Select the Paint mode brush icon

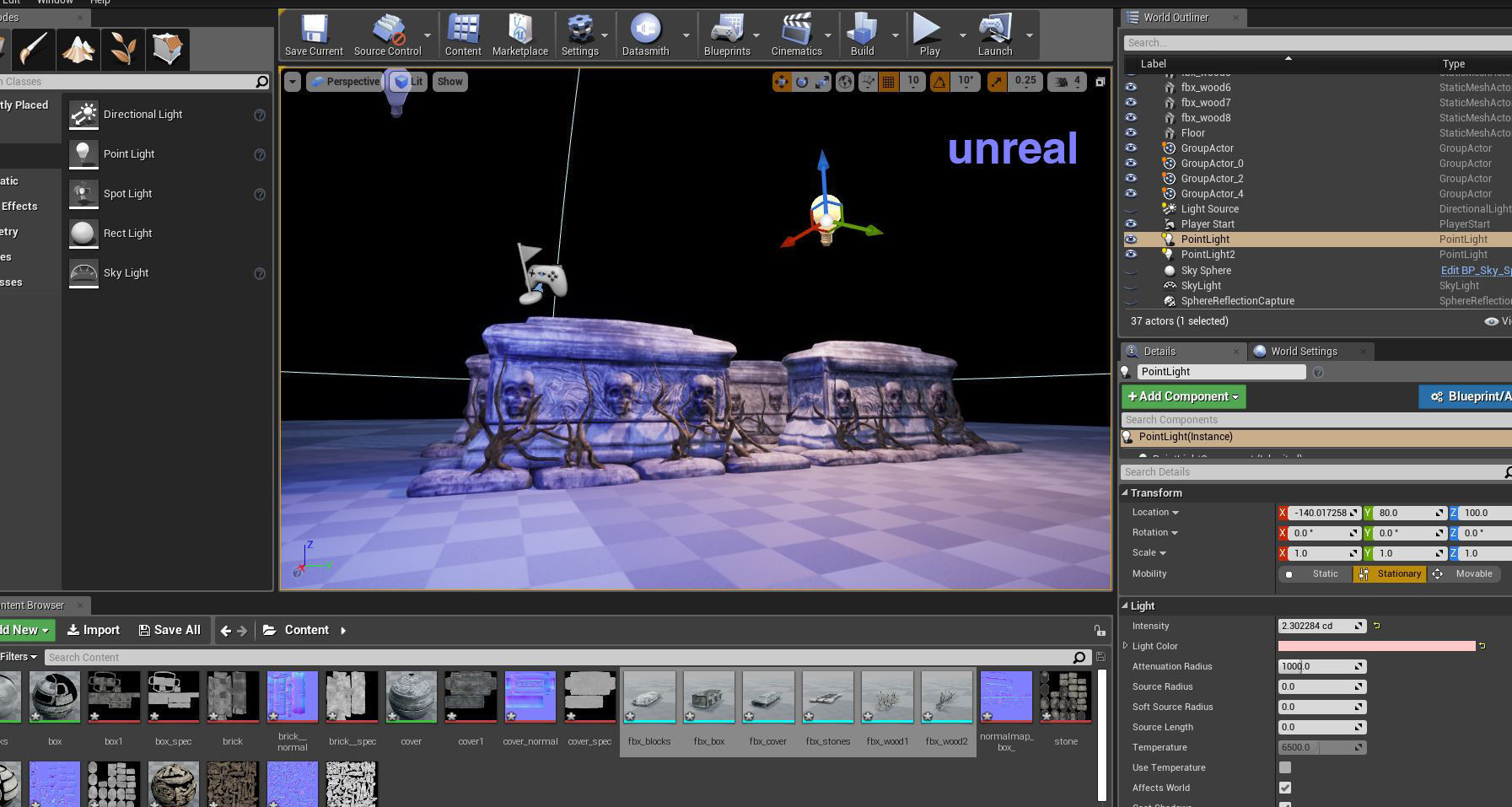(33, 49)
